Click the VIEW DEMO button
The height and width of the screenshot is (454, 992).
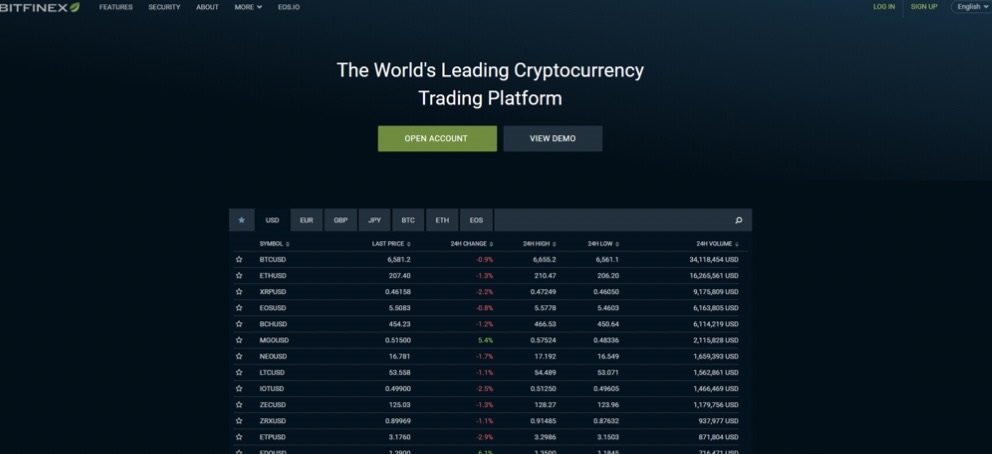point(553,138)
